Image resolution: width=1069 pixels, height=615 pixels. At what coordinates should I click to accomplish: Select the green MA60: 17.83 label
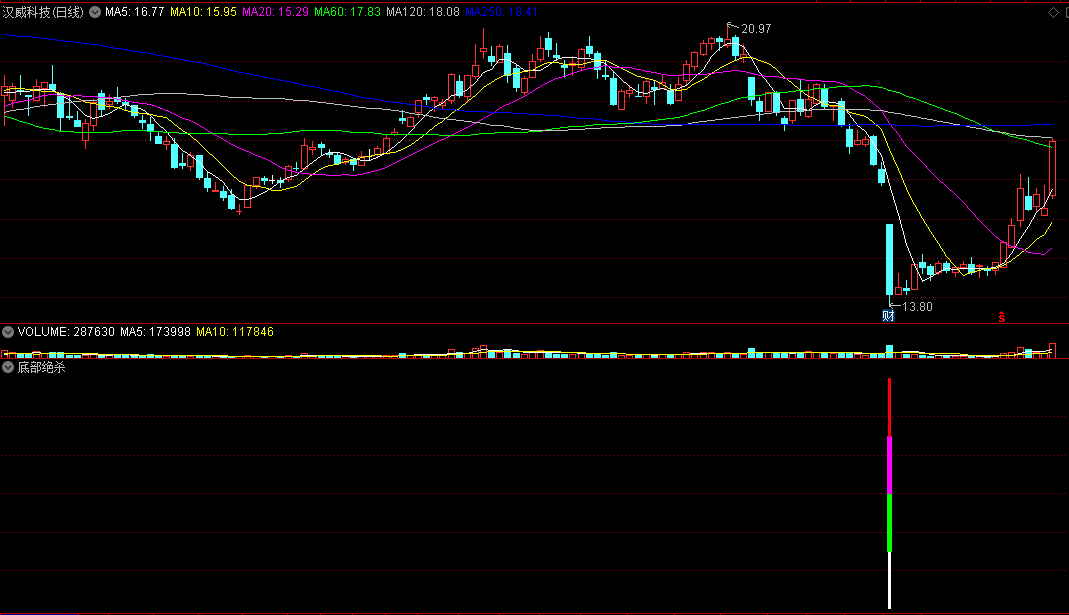click(347, 12)
